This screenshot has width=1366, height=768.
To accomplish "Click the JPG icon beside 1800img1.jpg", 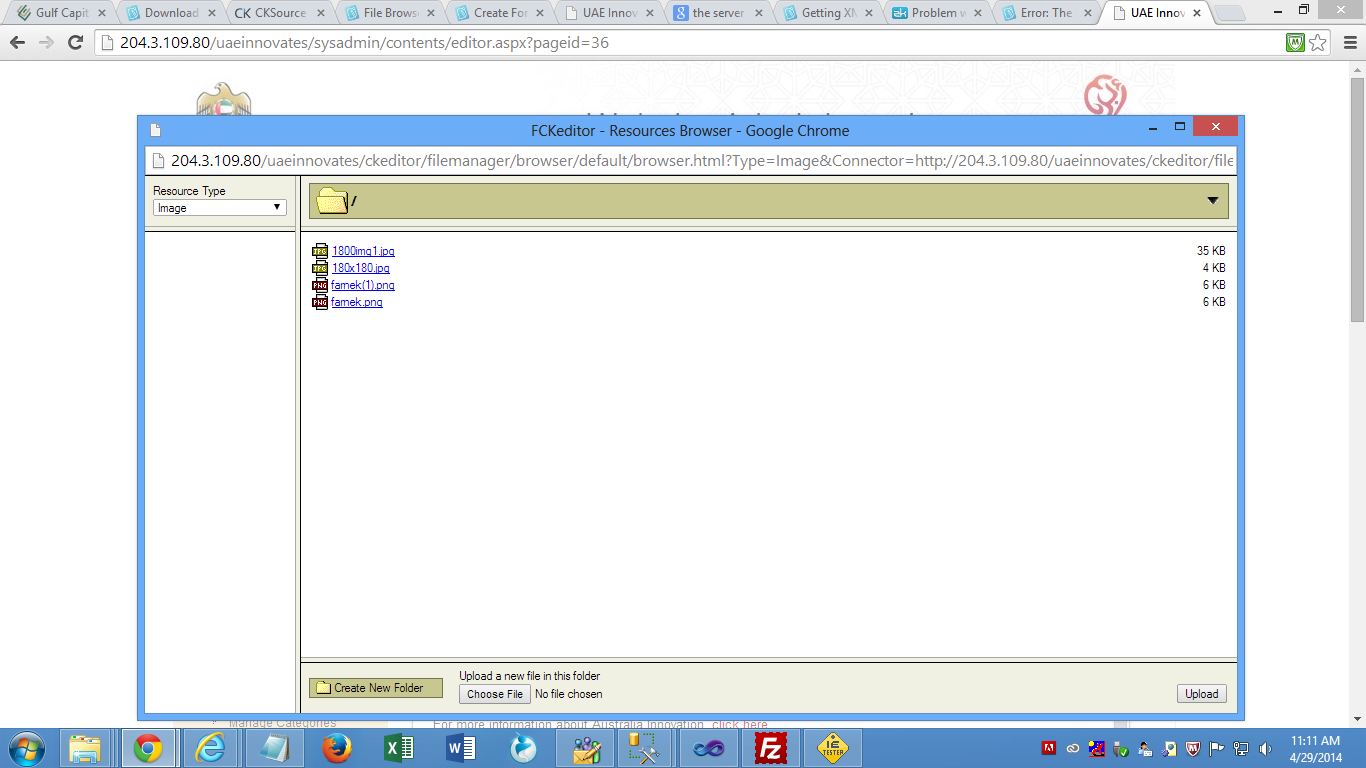I will coord(320,251).
